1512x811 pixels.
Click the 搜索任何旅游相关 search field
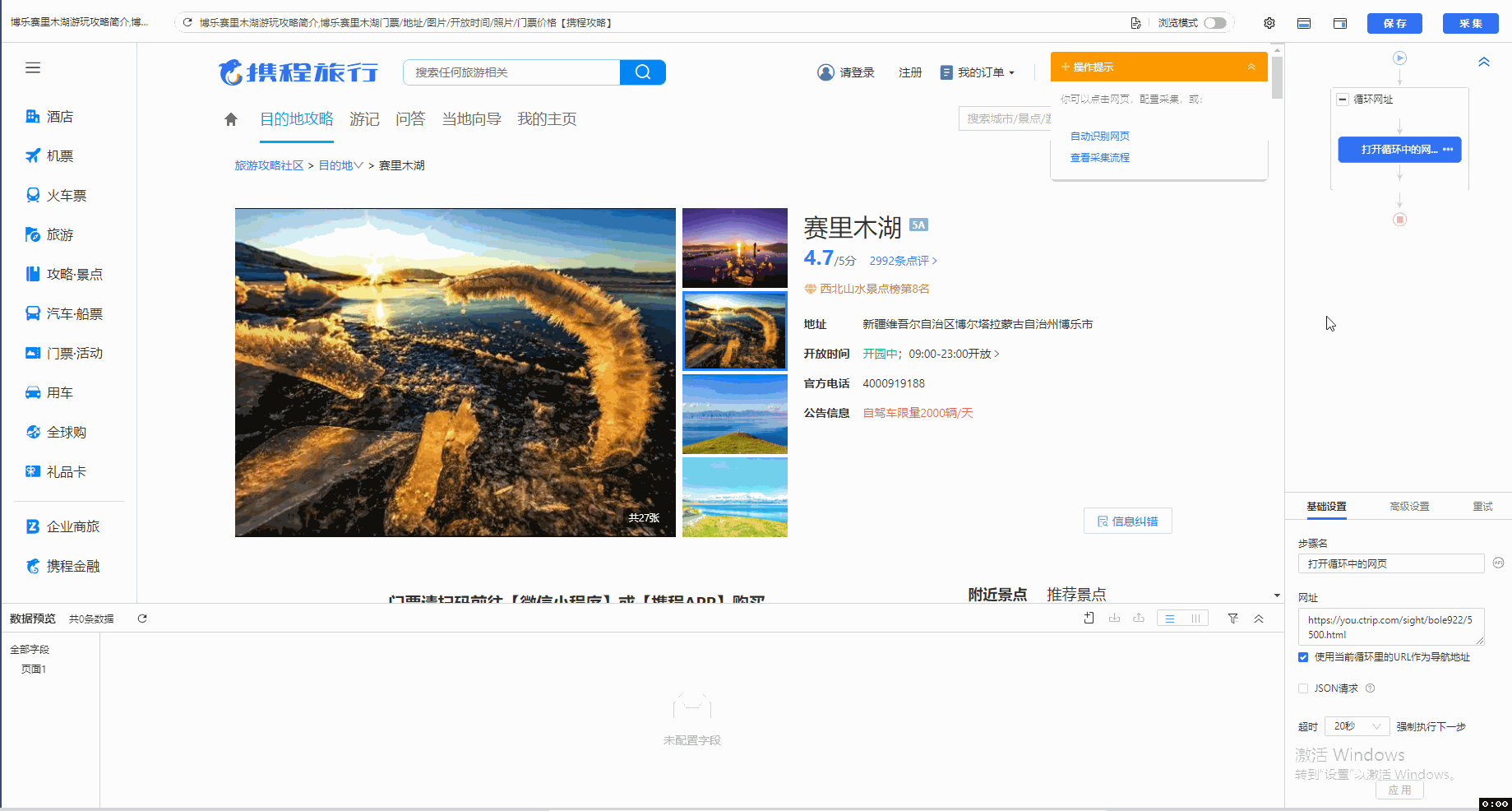[x=511, y=72]
